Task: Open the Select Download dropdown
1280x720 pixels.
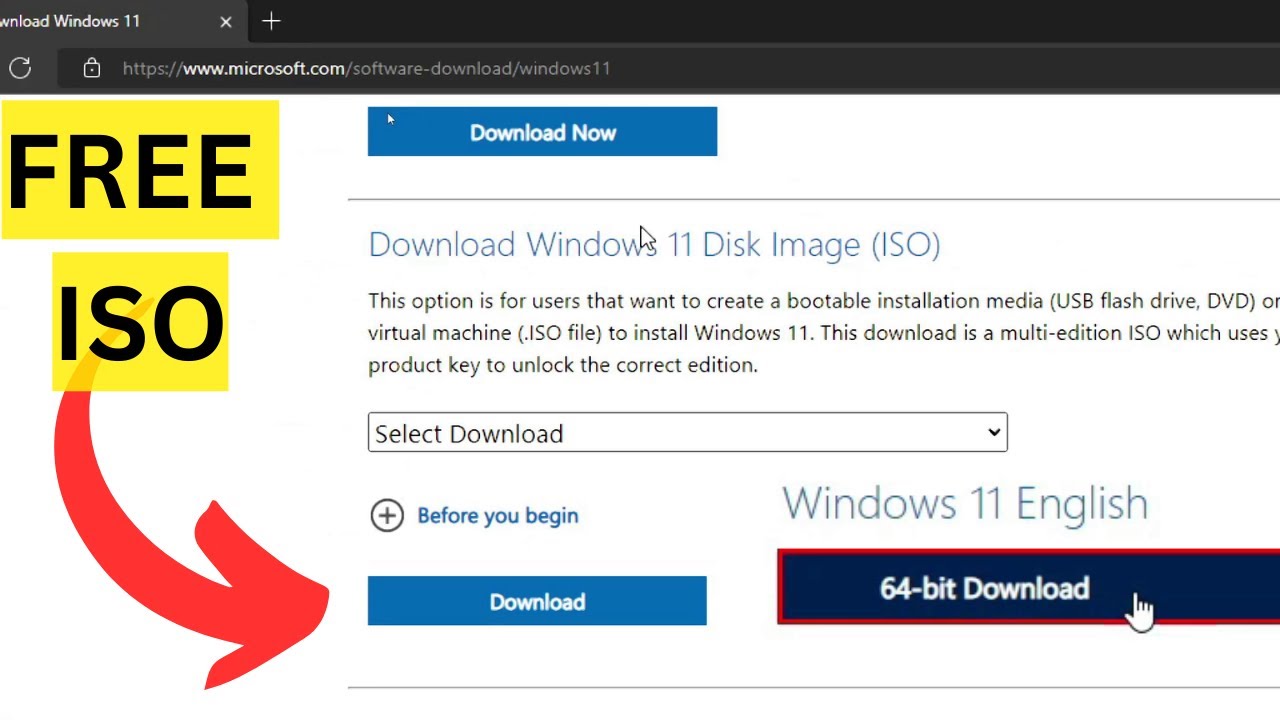Action: coord(687,433)
